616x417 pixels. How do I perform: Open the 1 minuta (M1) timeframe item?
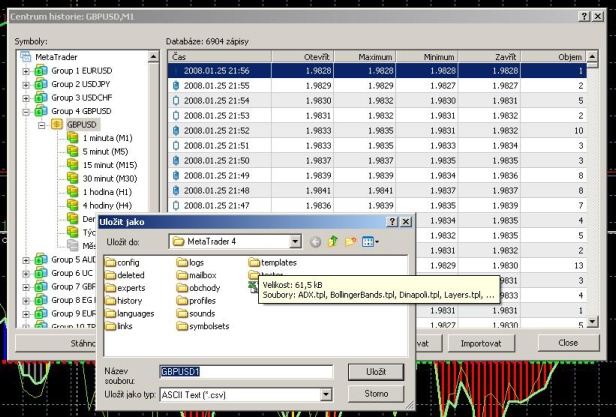[x=104, y=137]
